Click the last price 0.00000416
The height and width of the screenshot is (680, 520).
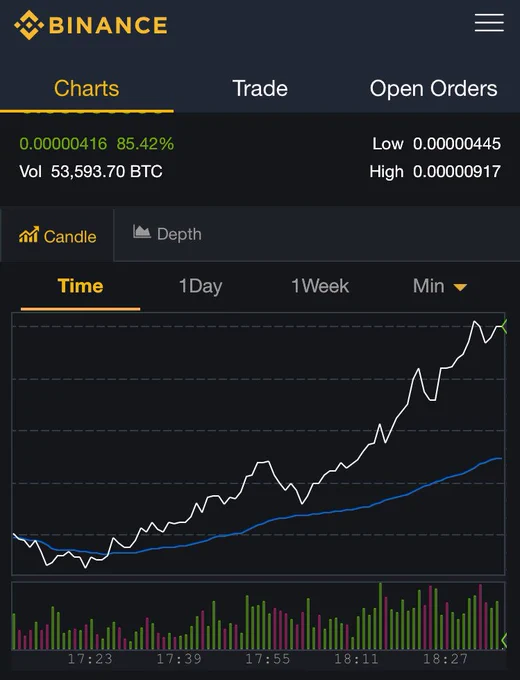coord(63,144)
